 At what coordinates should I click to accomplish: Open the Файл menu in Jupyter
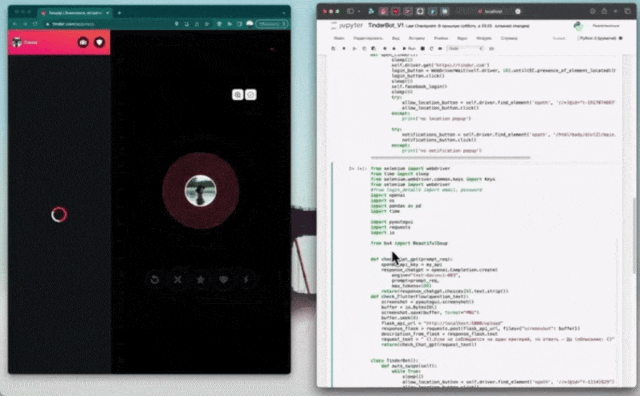click(339, 38)
